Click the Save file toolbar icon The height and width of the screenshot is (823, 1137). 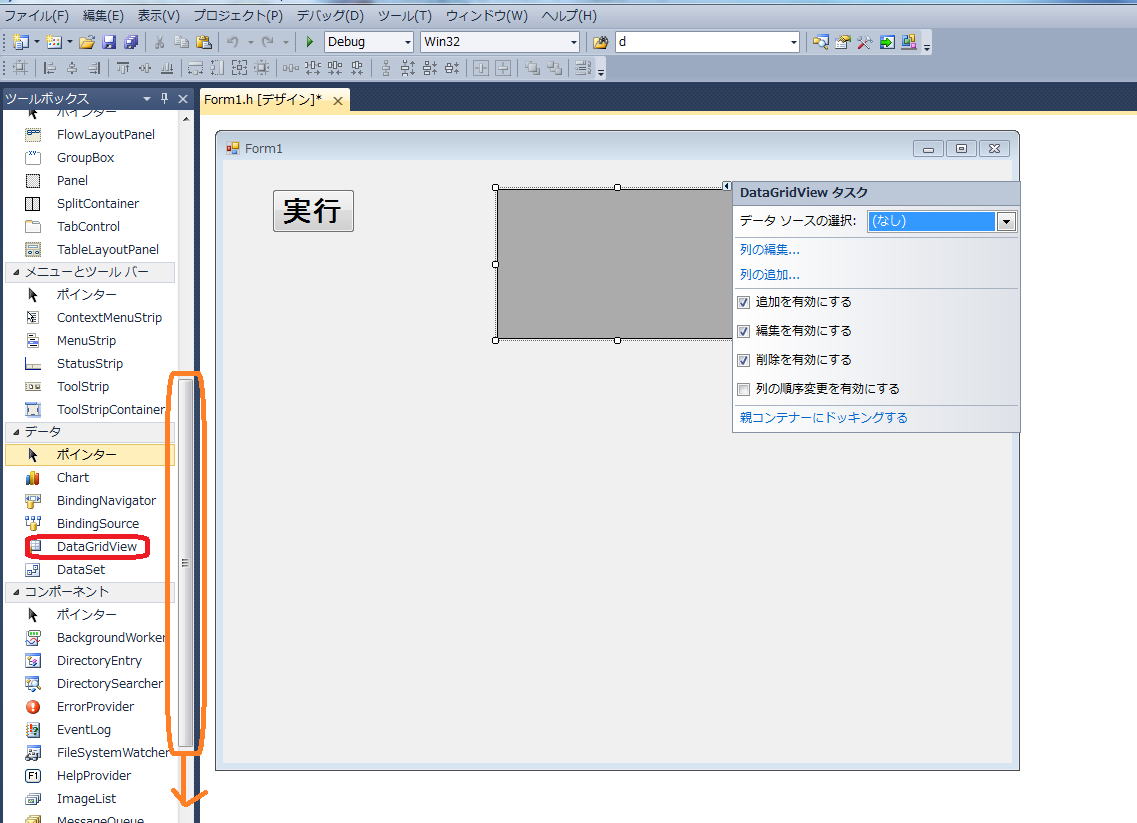coord(109,42)
